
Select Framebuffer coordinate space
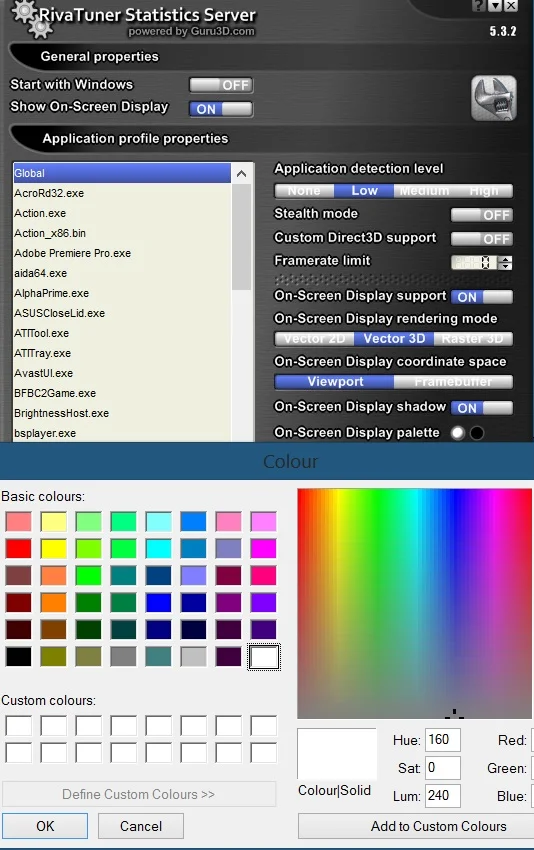[453, 382]
